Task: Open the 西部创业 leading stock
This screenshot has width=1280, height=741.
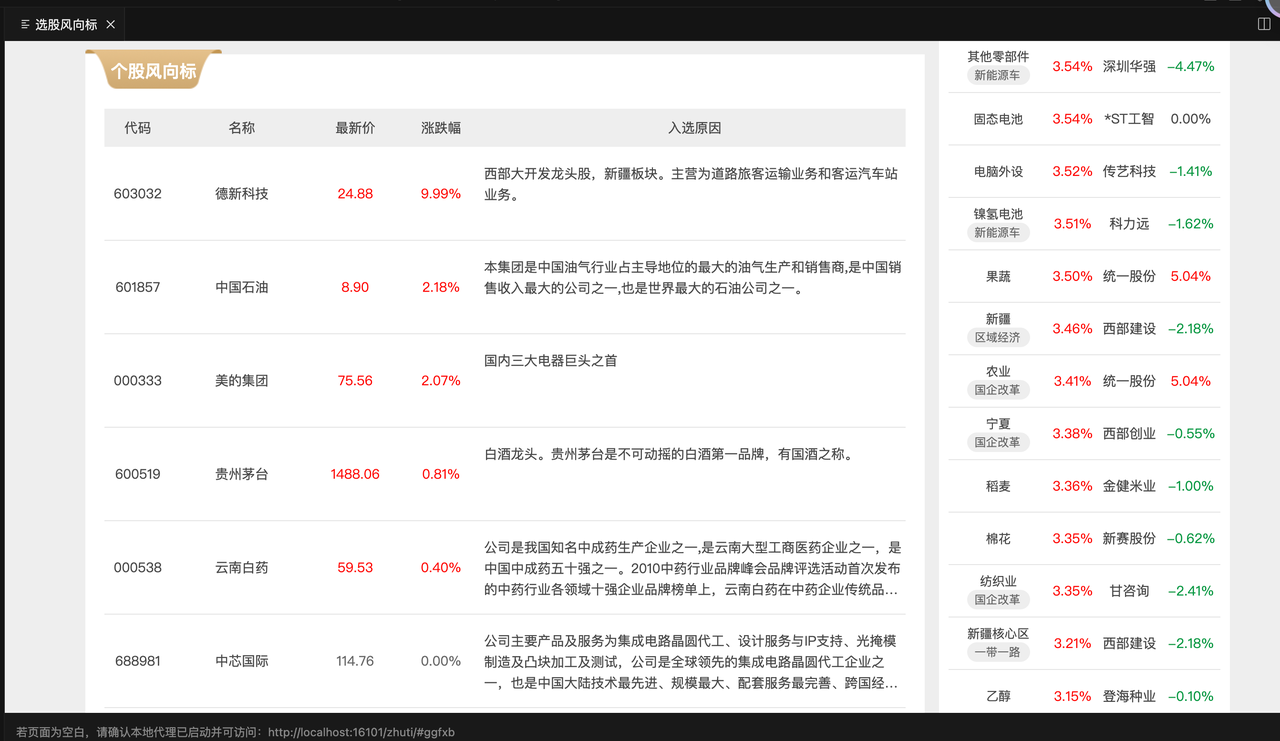Action: (1129, 433)
